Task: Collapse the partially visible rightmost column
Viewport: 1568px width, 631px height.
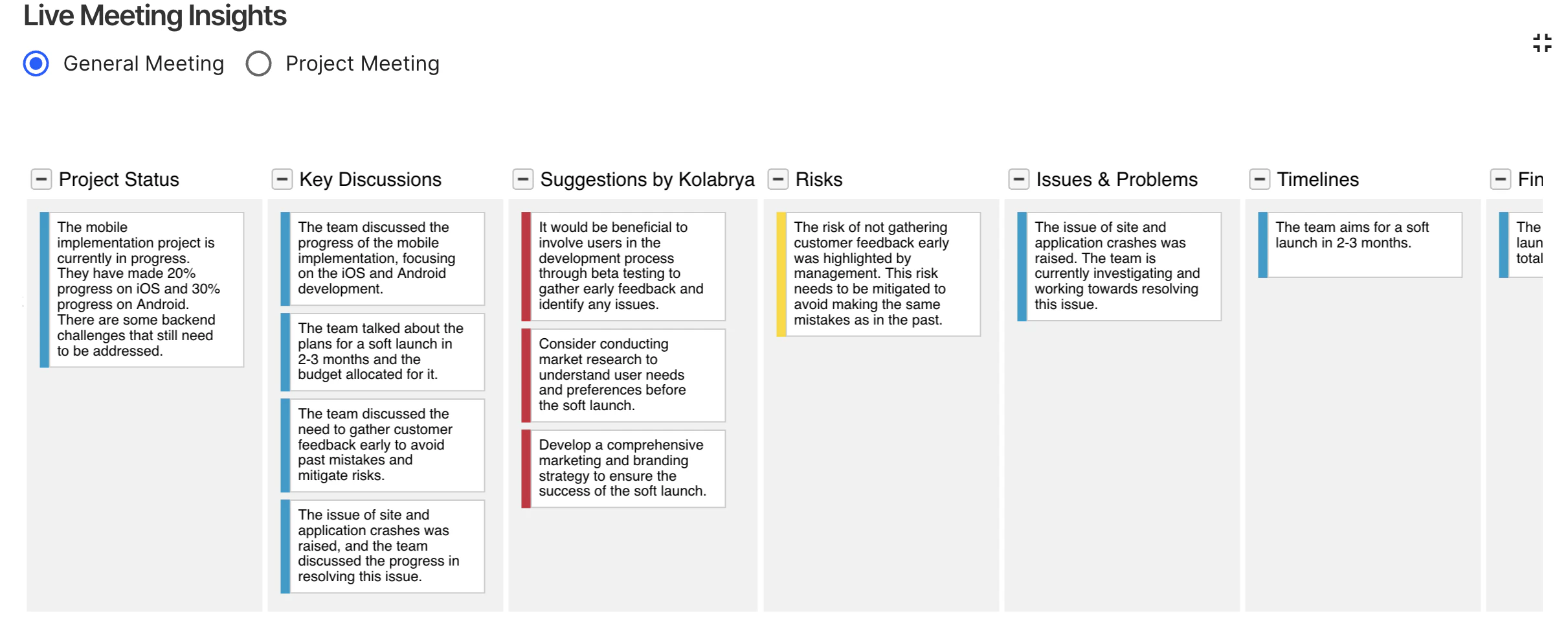Action: click(1501, 179)
